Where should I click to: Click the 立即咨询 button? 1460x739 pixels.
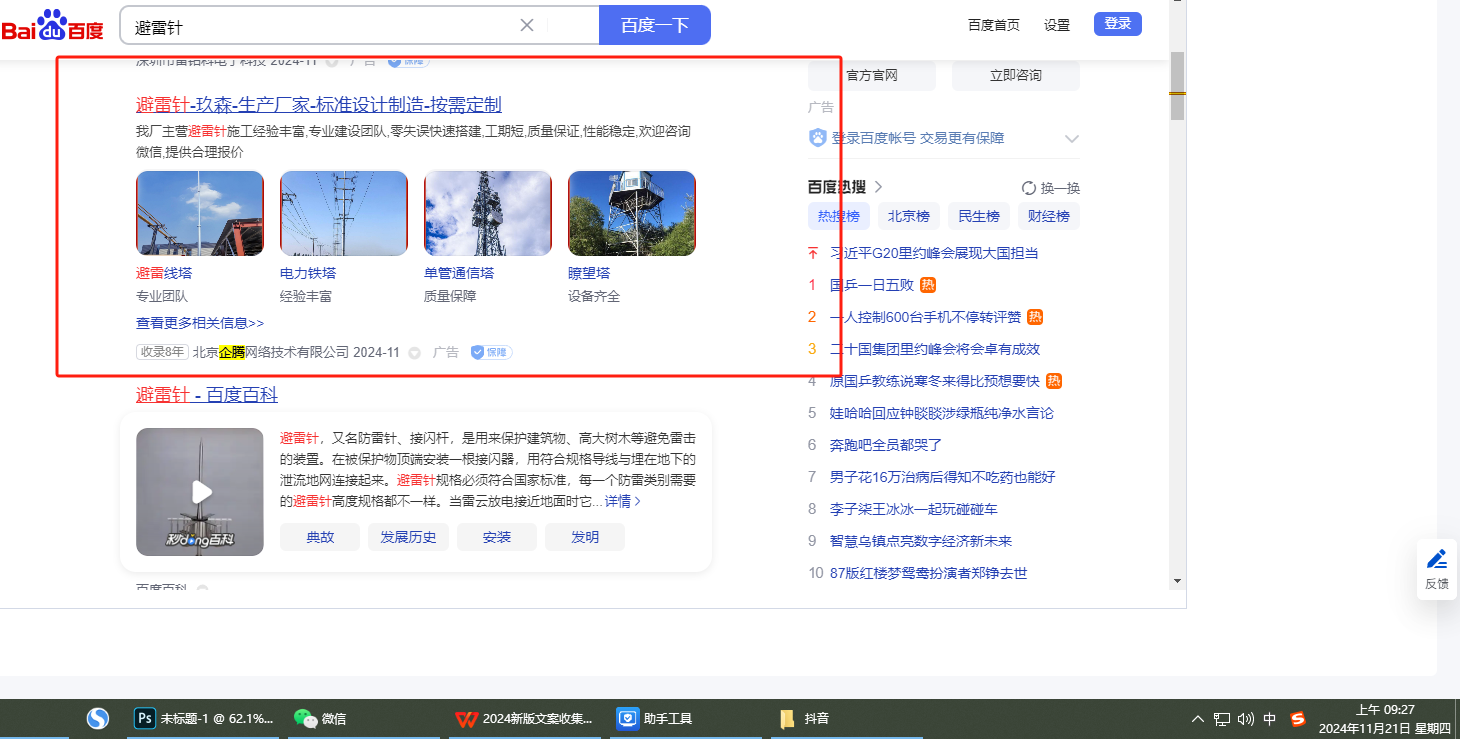coord(1016,75)
